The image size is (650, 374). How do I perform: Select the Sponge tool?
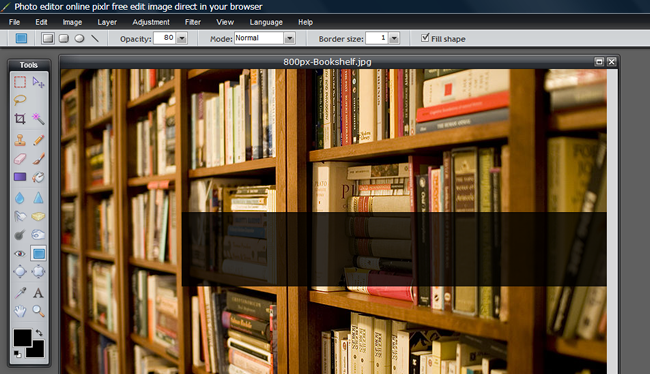38,216
